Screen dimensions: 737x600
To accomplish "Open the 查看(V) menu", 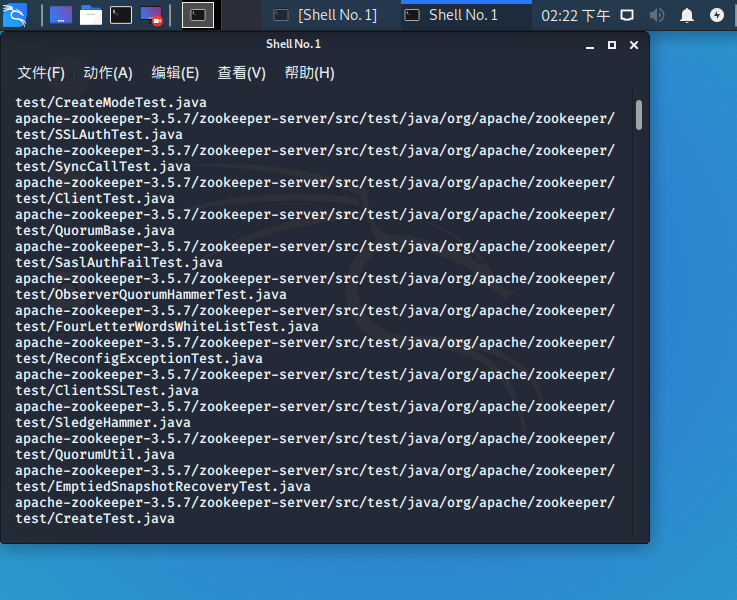I will point(242,73).
